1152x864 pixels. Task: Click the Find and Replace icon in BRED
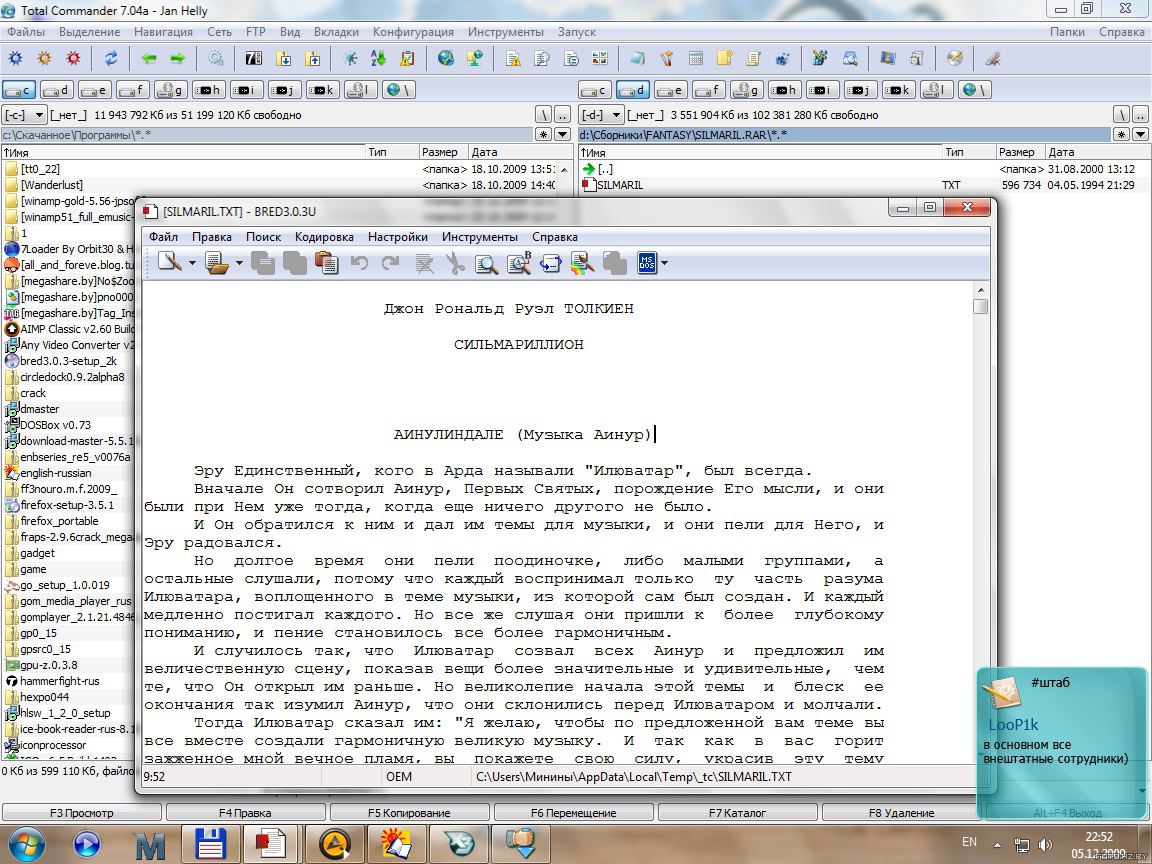pos(518,262)
